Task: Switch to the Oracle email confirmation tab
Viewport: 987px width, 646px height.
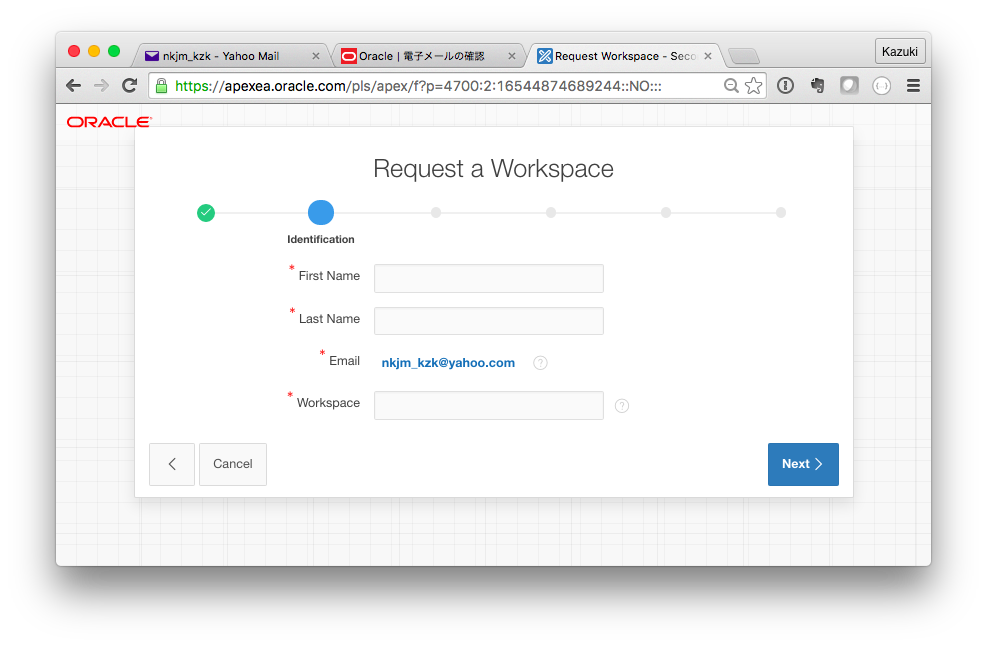Action: 428,56
